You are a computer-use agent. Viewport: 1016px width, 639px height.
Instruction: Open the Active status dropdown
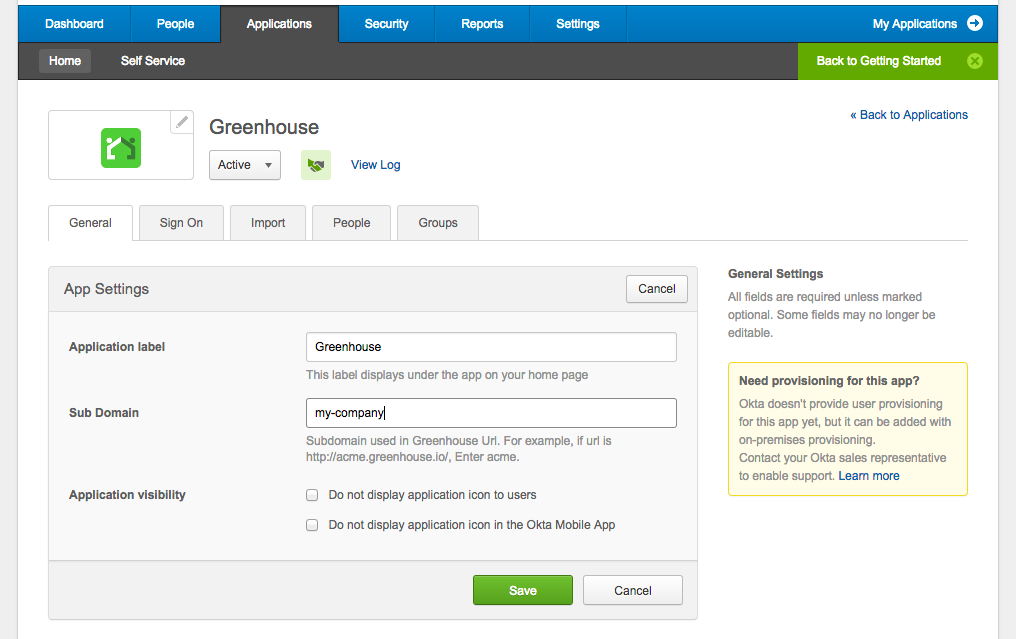pos(245,165)
